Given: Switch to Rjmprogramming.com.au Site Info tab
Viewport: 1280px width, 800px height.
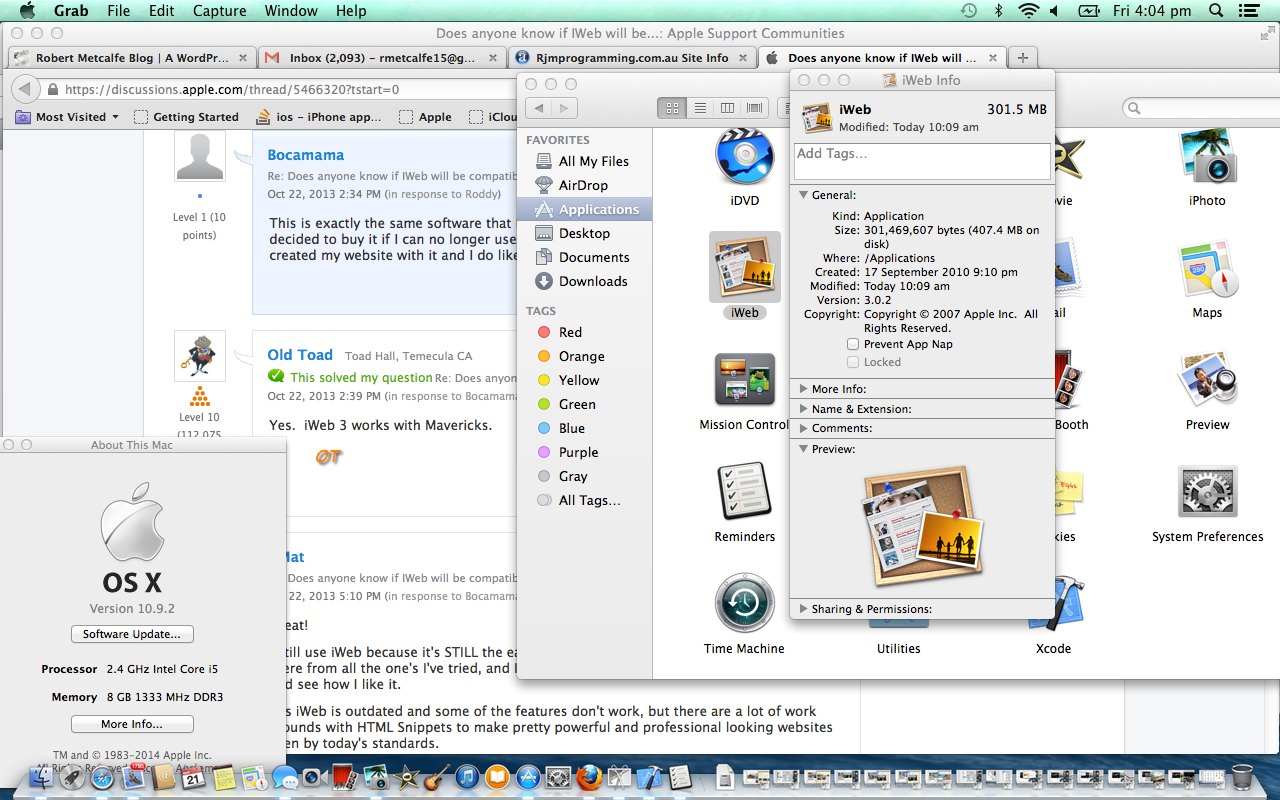Looking at the screenshot, I should (632, 58).
